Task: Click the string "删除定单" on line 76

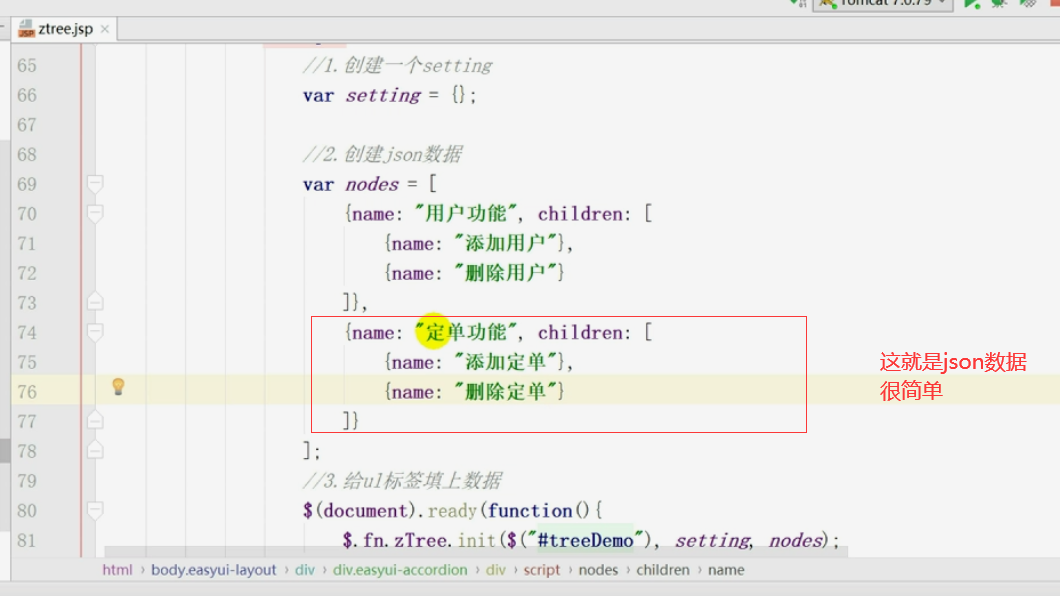Action: [x=506, y=392]
